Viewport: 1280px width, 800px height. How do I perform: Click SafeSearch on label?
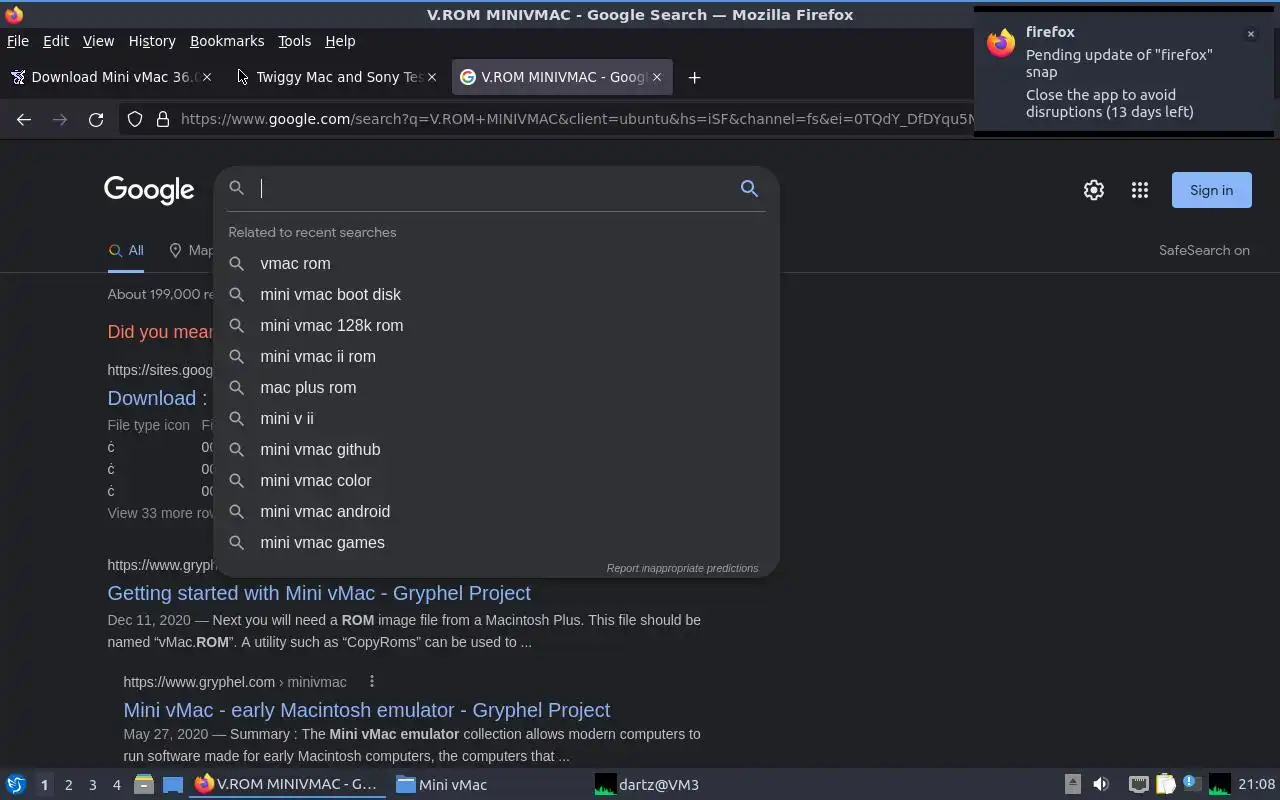pos(1204,250)
